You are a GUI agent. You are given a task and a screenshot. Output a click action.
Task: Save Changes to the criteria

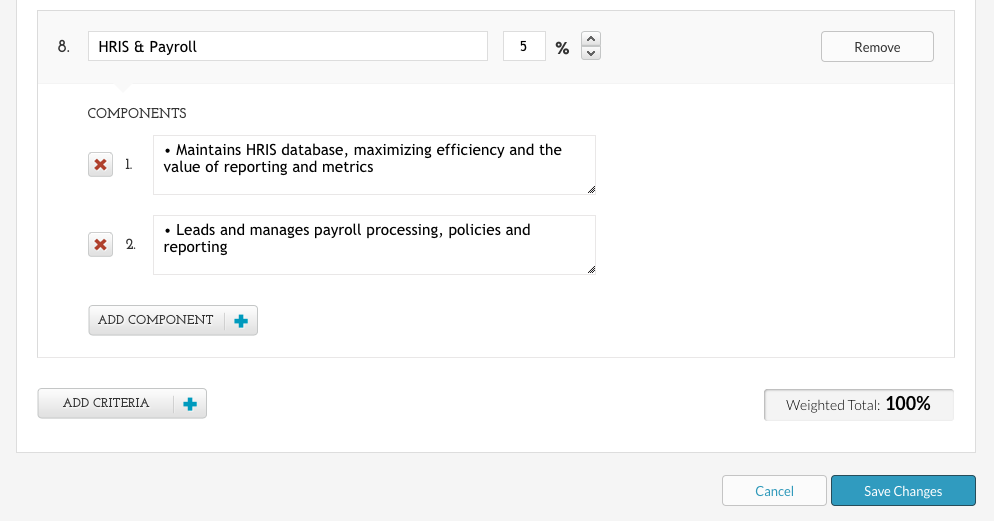point(903,491)
